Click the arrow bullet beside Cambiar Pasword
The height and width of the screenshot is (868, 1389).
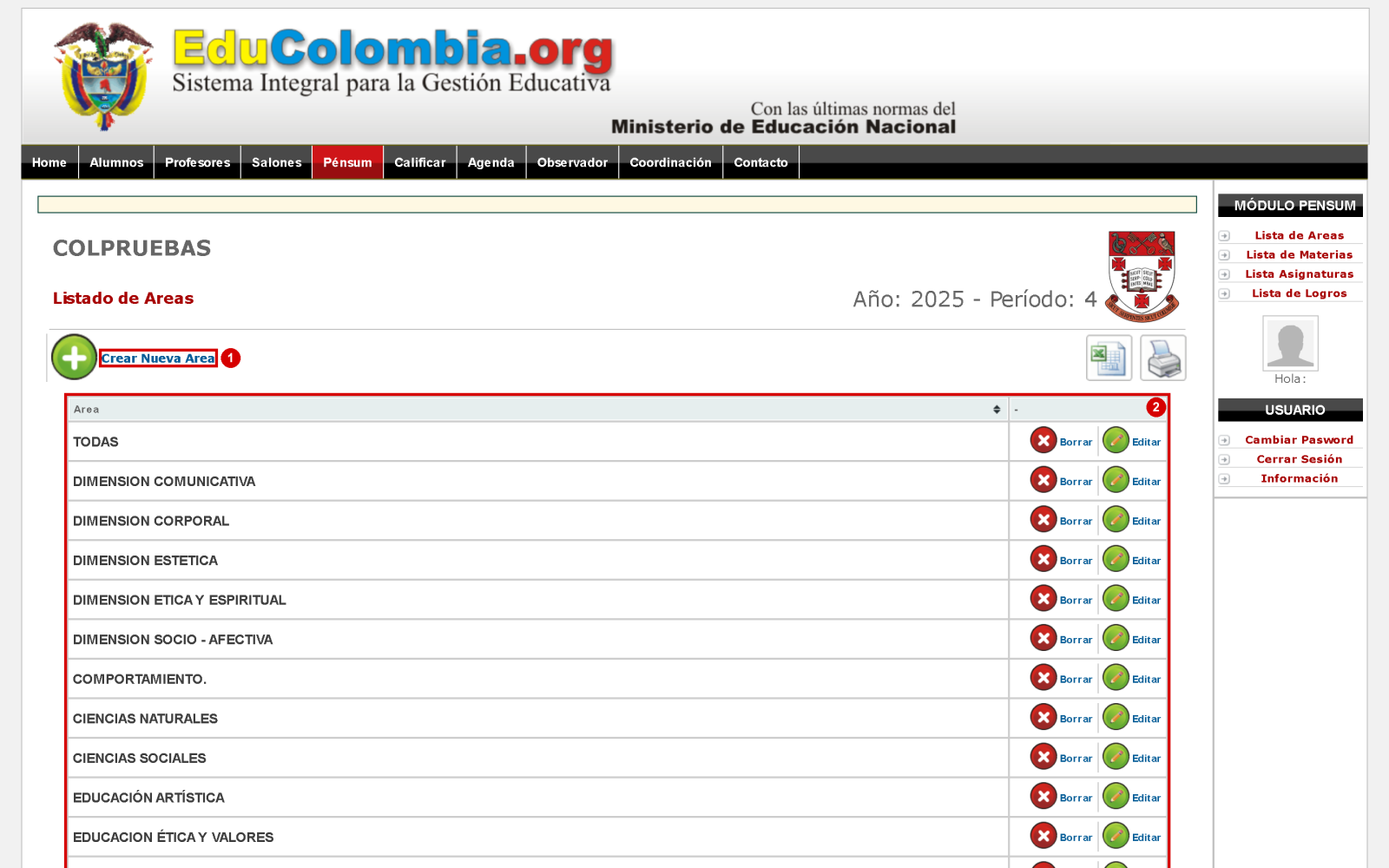tap(1224, 440)
